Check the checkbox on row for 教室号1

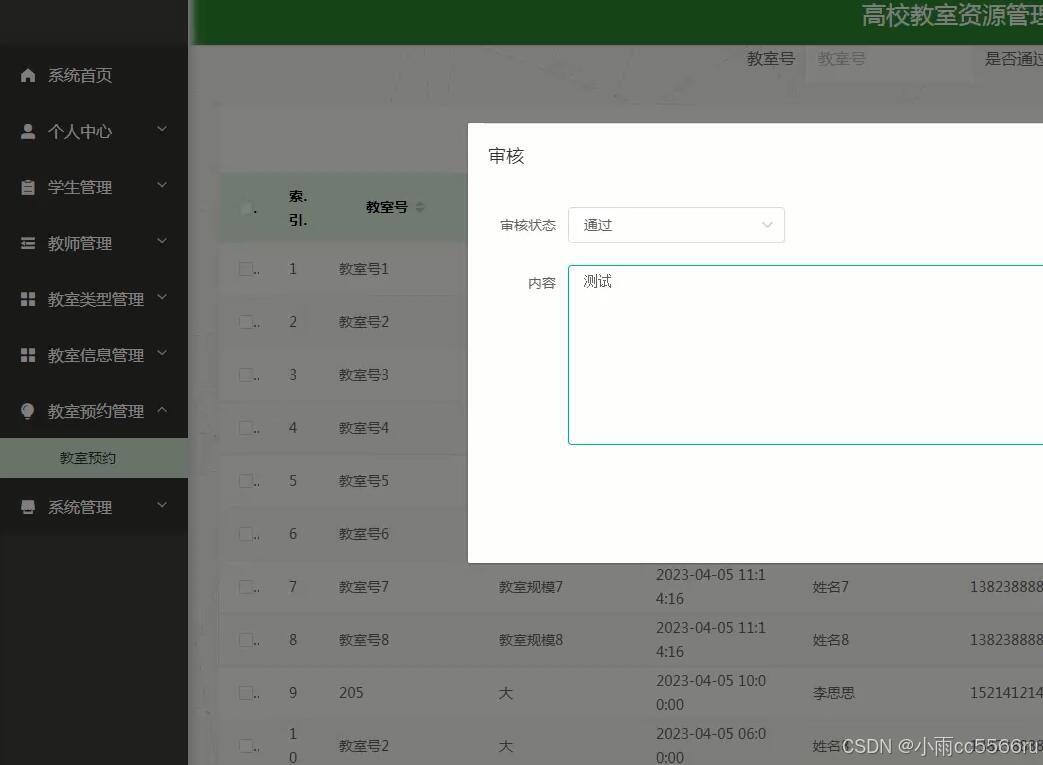point(247,268)
